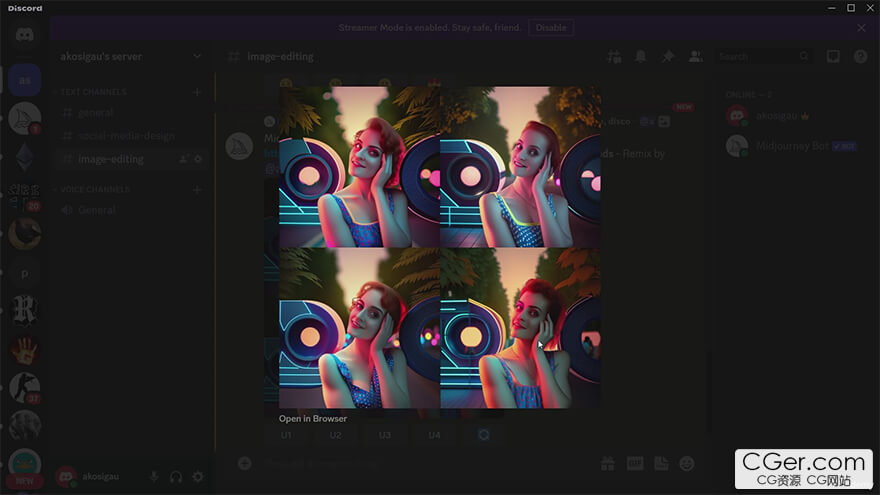Open the 'p' letter server icon
Screen dimensions: 880x495
(24, 274)
